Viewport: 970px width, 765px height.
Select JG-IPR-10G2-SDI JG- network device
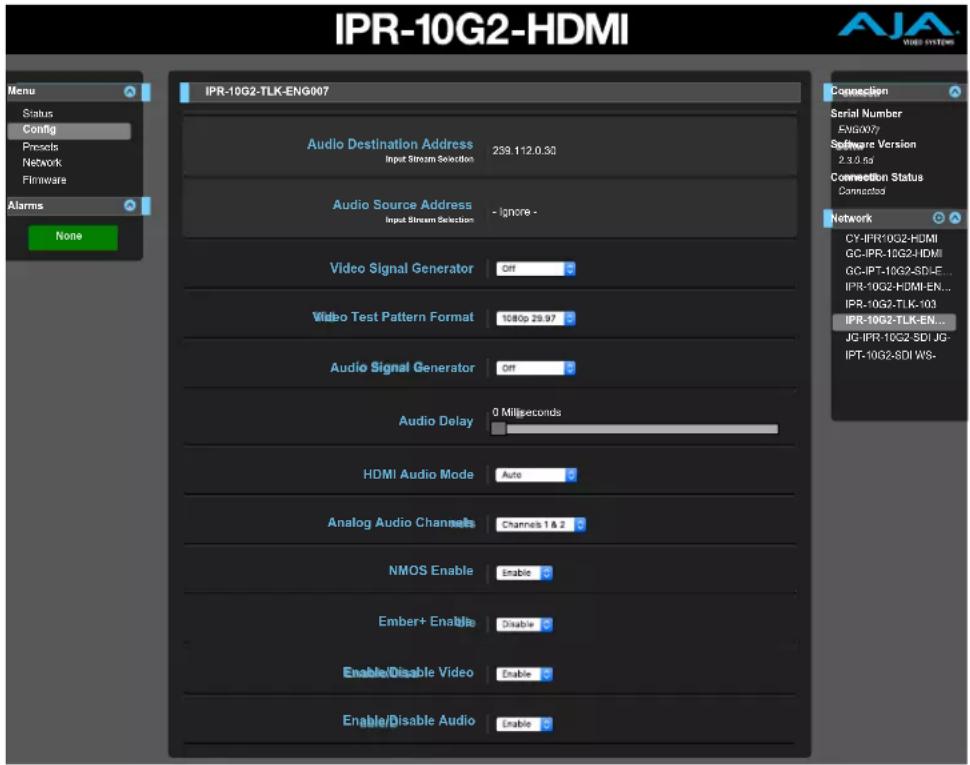tap(897, 338)
